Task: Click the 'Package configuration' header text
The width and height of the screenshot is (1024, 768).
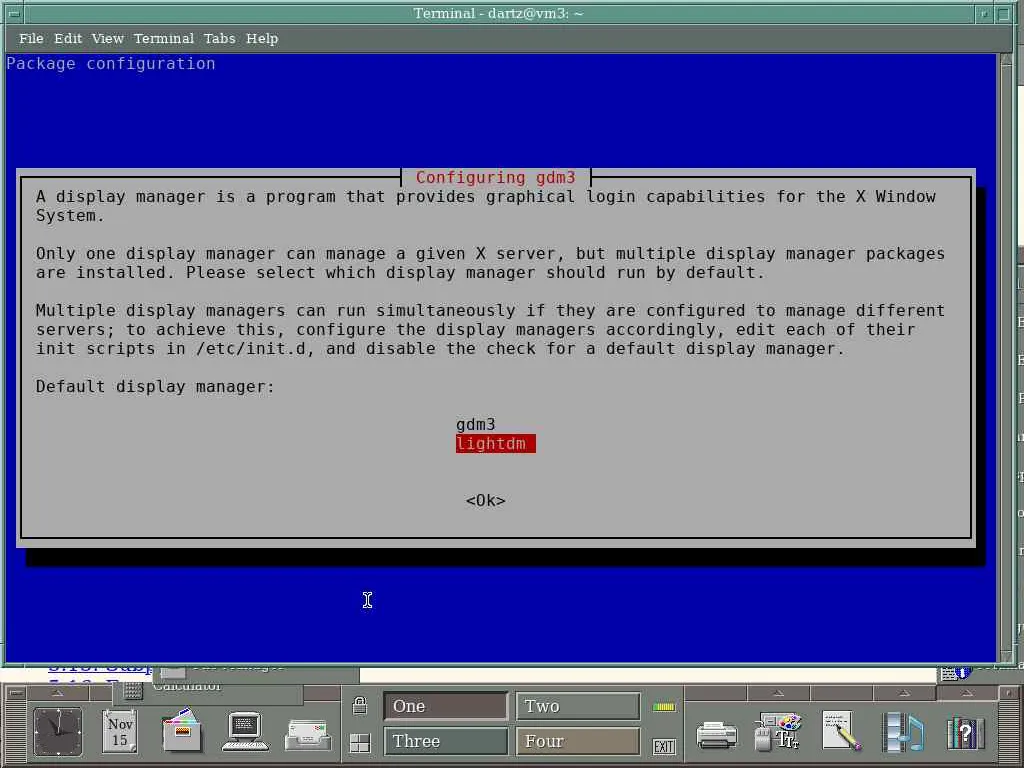Action: 110,63
